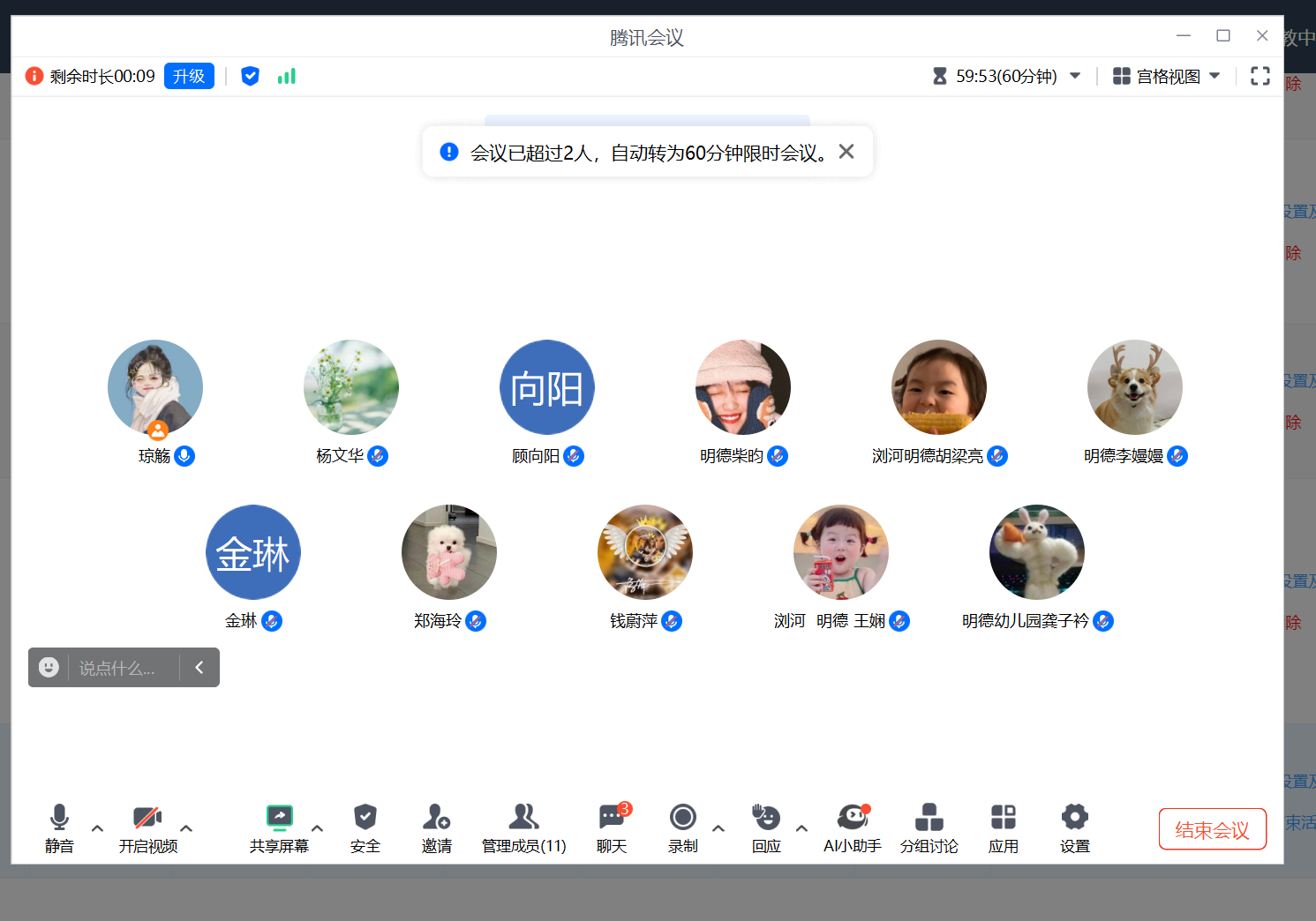Toggle 明德柴昀 muted mic icon
The image size is (1316, 921).
click(x=778, y=456)
